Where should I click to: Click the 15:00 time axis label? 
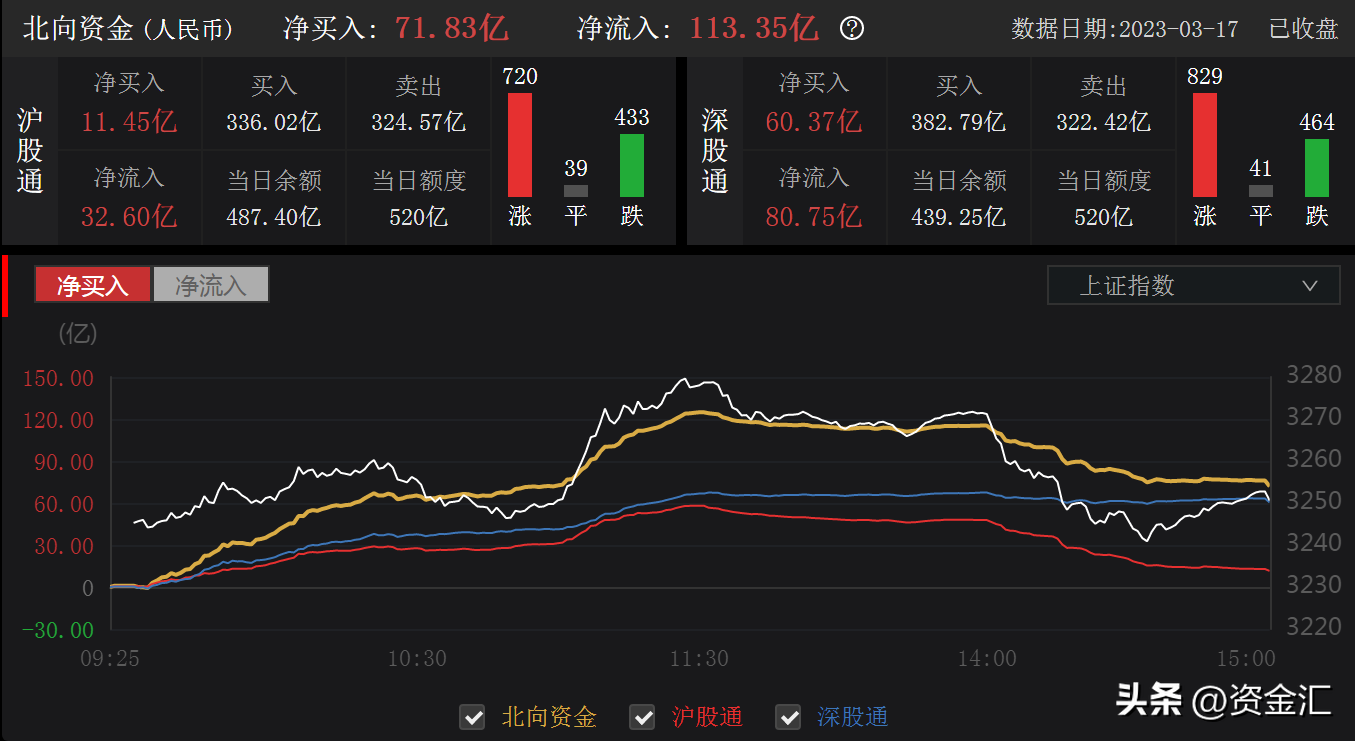[x=1247, y=658]
